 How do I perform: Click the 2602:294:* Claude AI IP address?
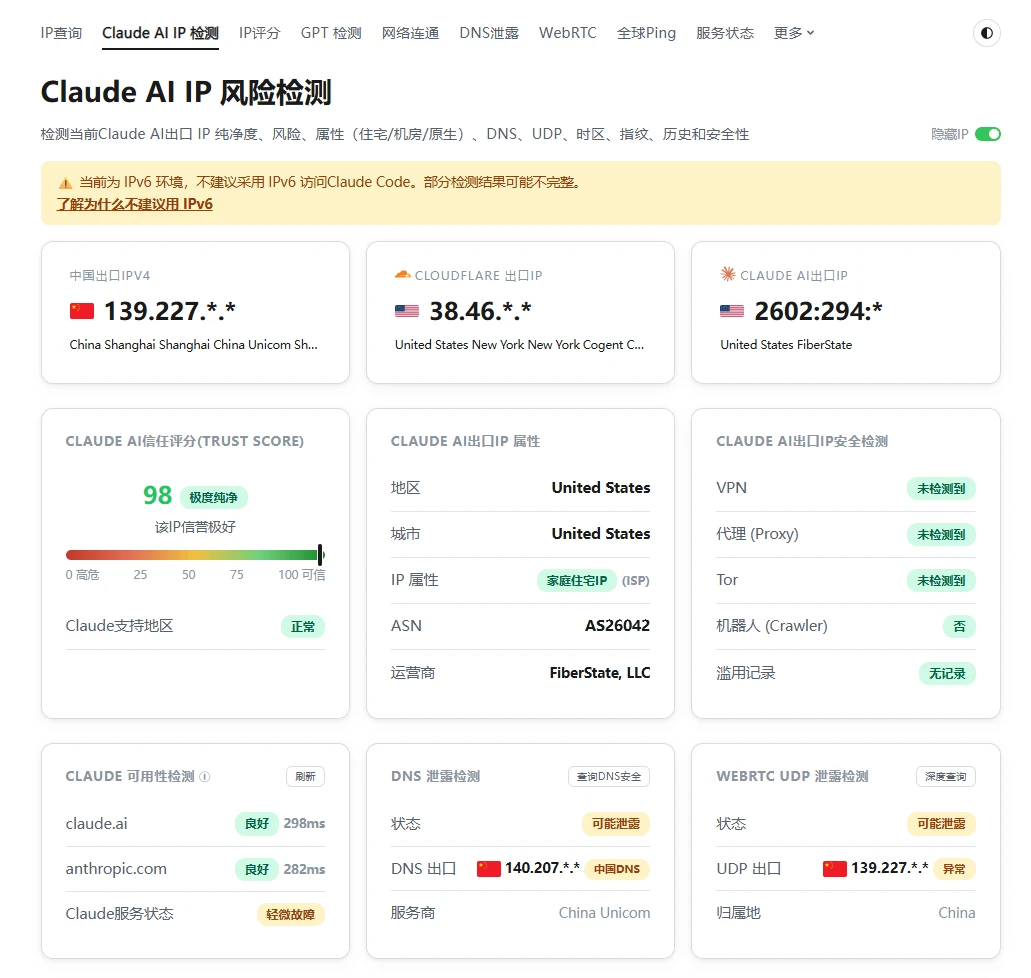click(x=818, y=311)
